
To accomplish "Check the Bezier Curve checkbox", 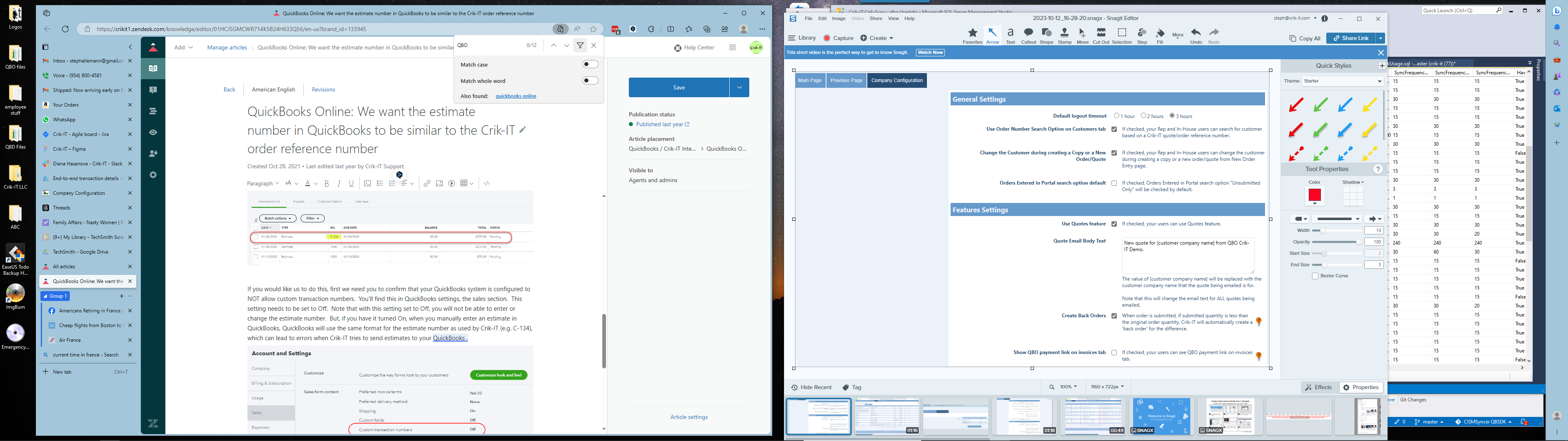I will [x=1315, y=276].
